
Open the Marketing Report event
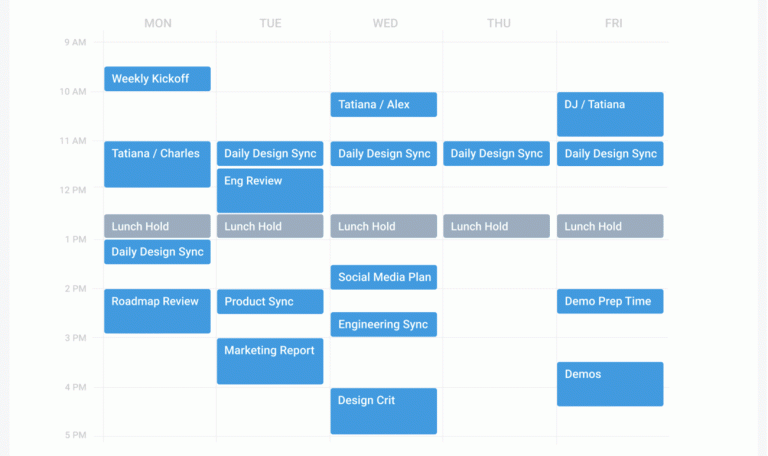coord(270,361)
